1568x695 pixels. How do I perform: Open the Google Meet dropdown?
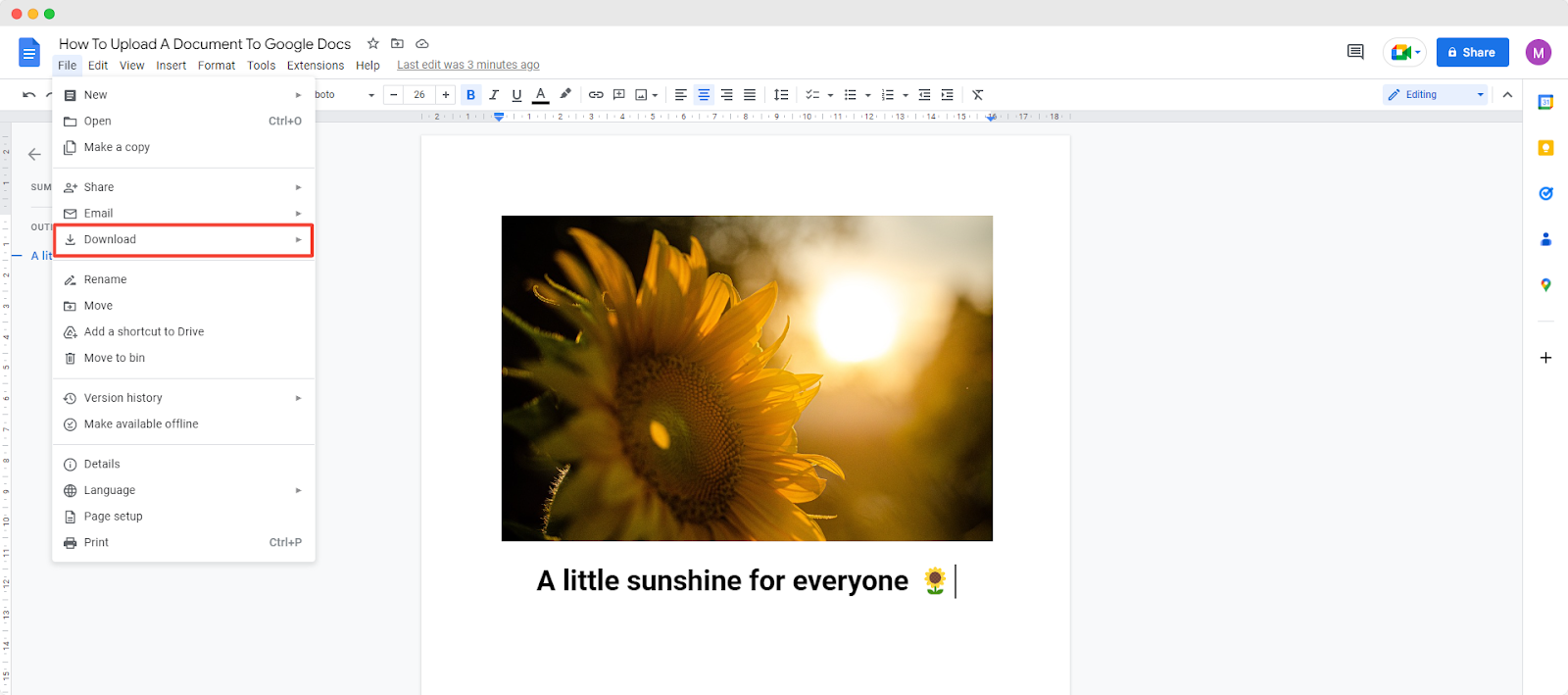pyautogui.click(x=1404, y=53)
